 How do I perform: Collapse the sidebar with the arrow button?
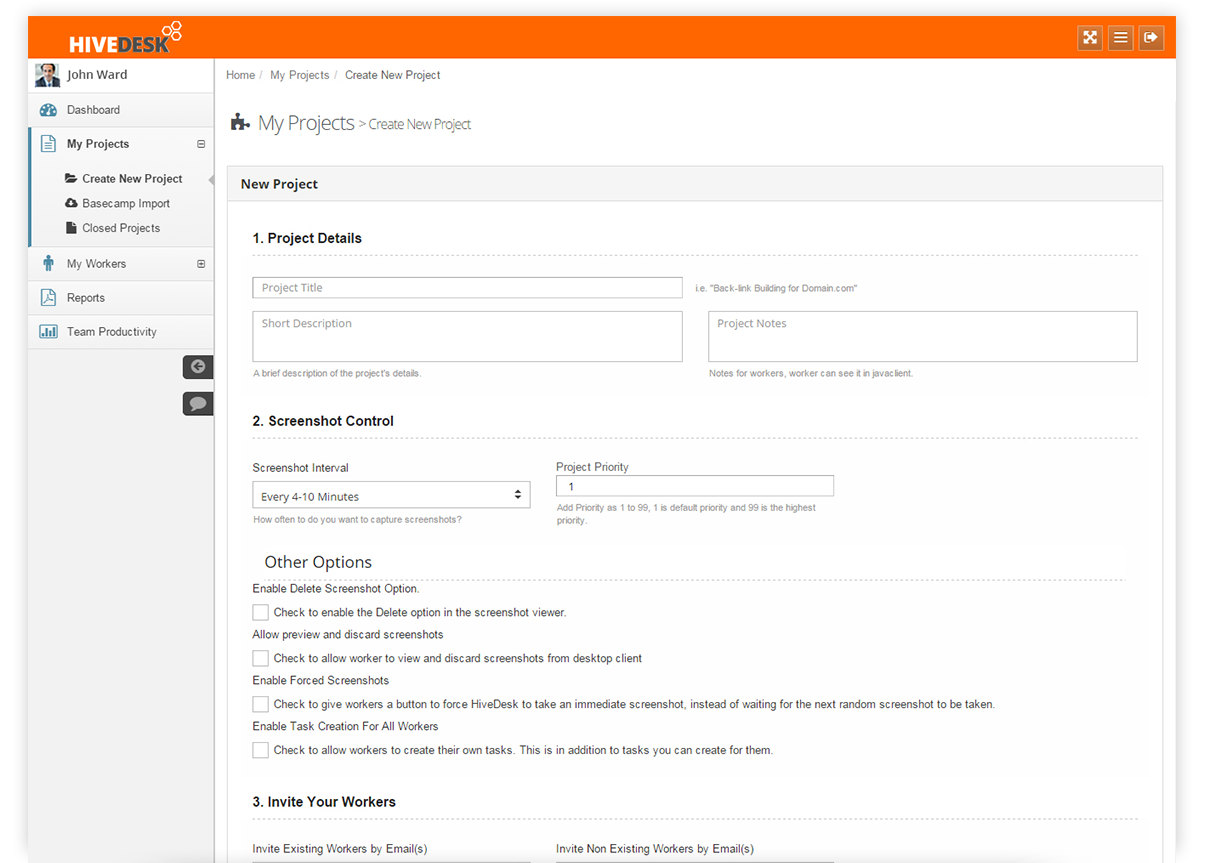point(197,367)
